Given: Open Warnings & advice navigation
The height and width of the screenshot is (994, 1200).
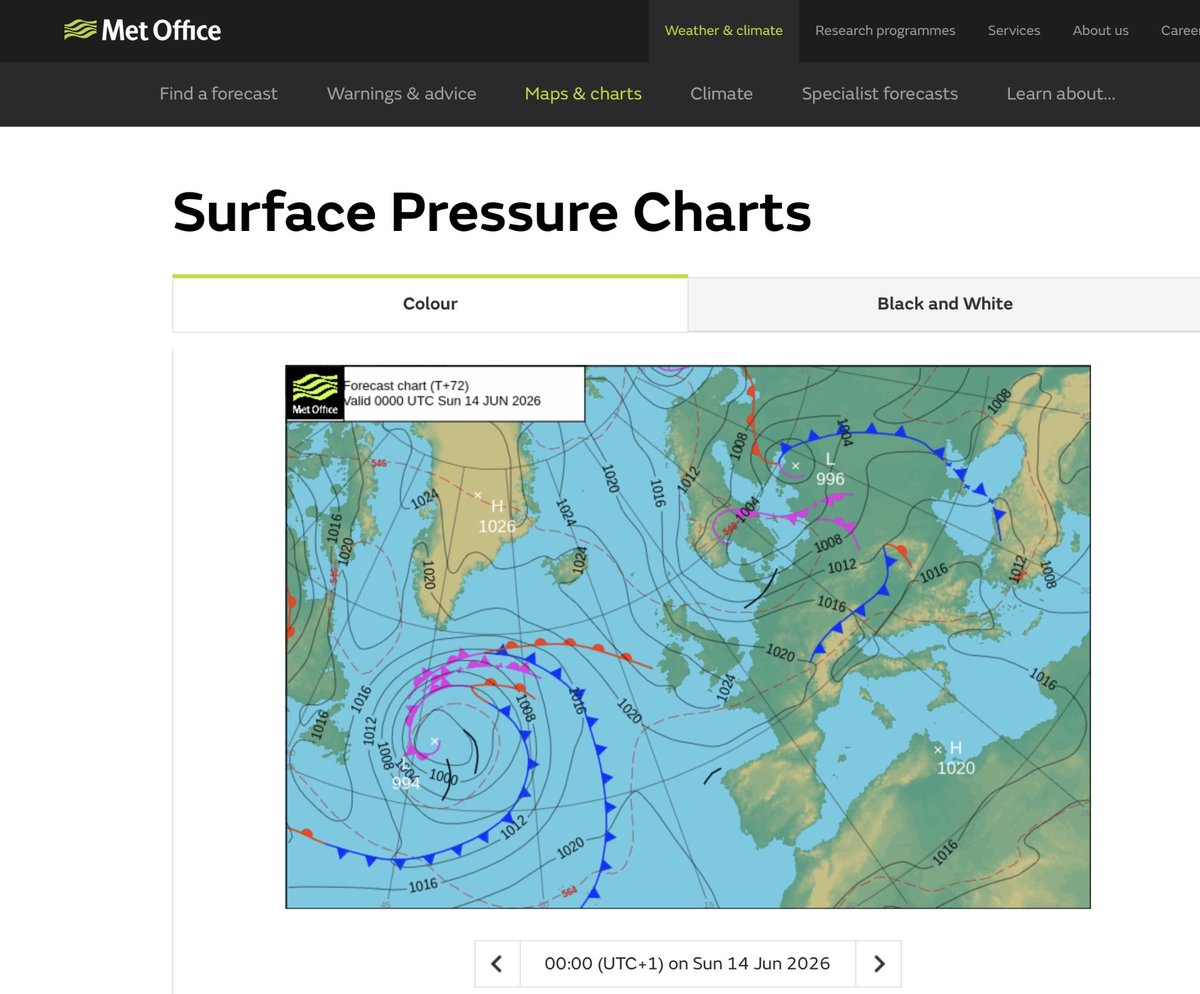Looking at the screenshot, I should click(x=401, y=94).
